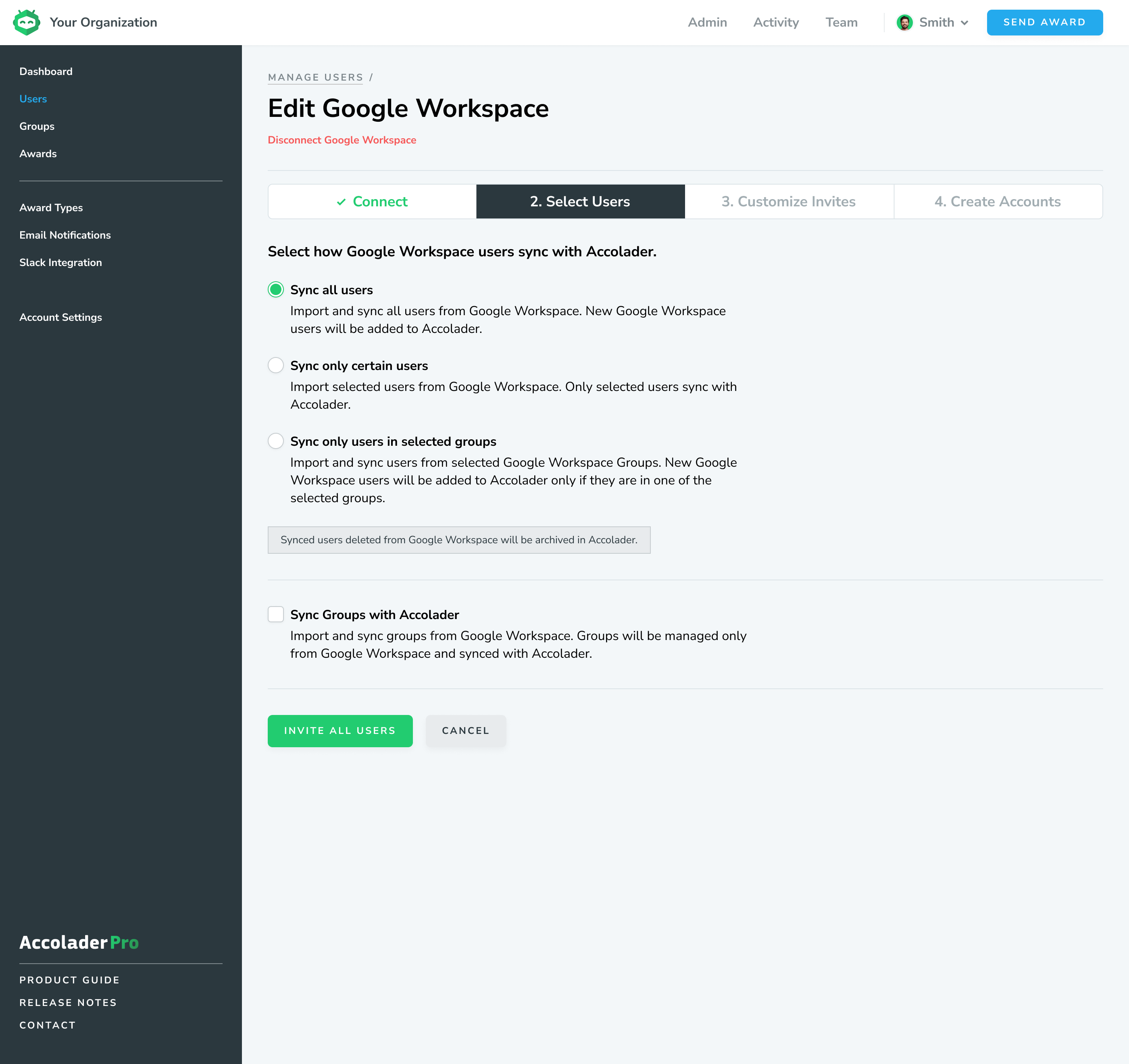Click the AccoladerPro logo in sidebar

coord(79,943)
